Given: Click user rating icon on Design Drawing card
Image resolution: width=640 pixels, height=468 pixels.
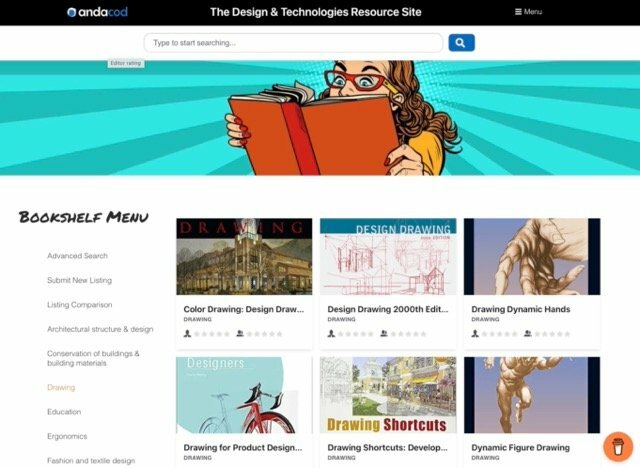Looking at the screenshot, I should tap(384, 334).
